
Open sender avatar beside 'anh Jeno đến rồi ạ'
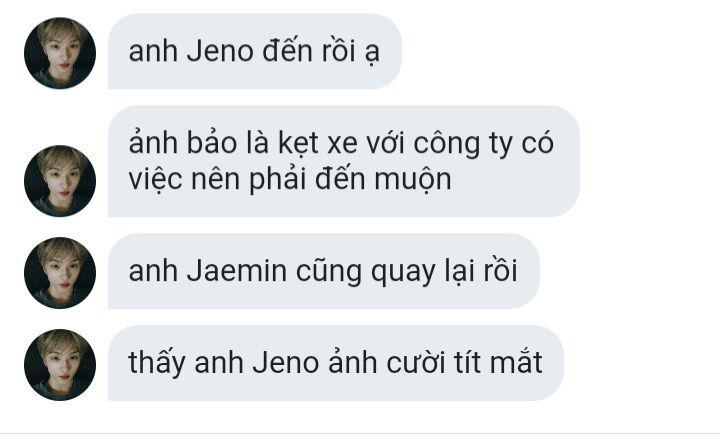pyautogui.click(x=60, y=53)
